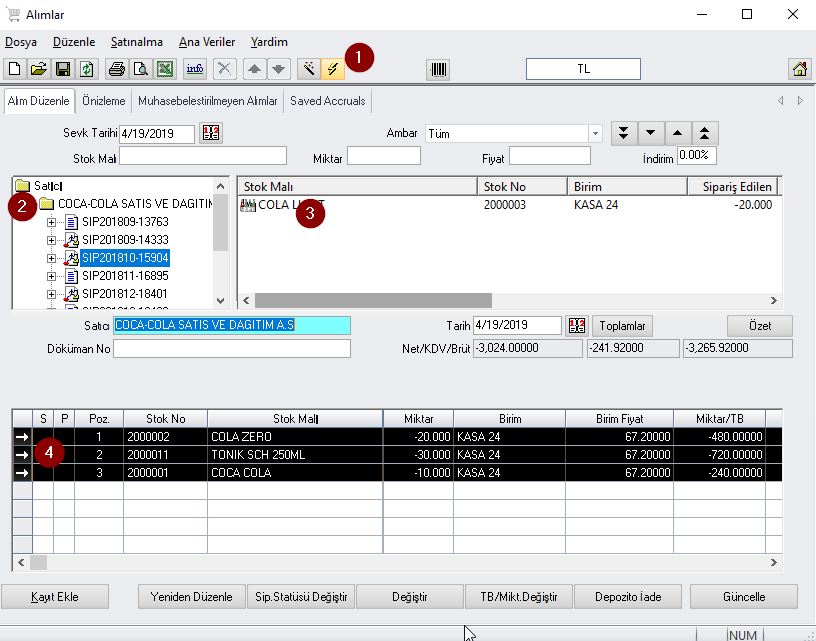Jump to last record double-down arrow

(623, 133)
